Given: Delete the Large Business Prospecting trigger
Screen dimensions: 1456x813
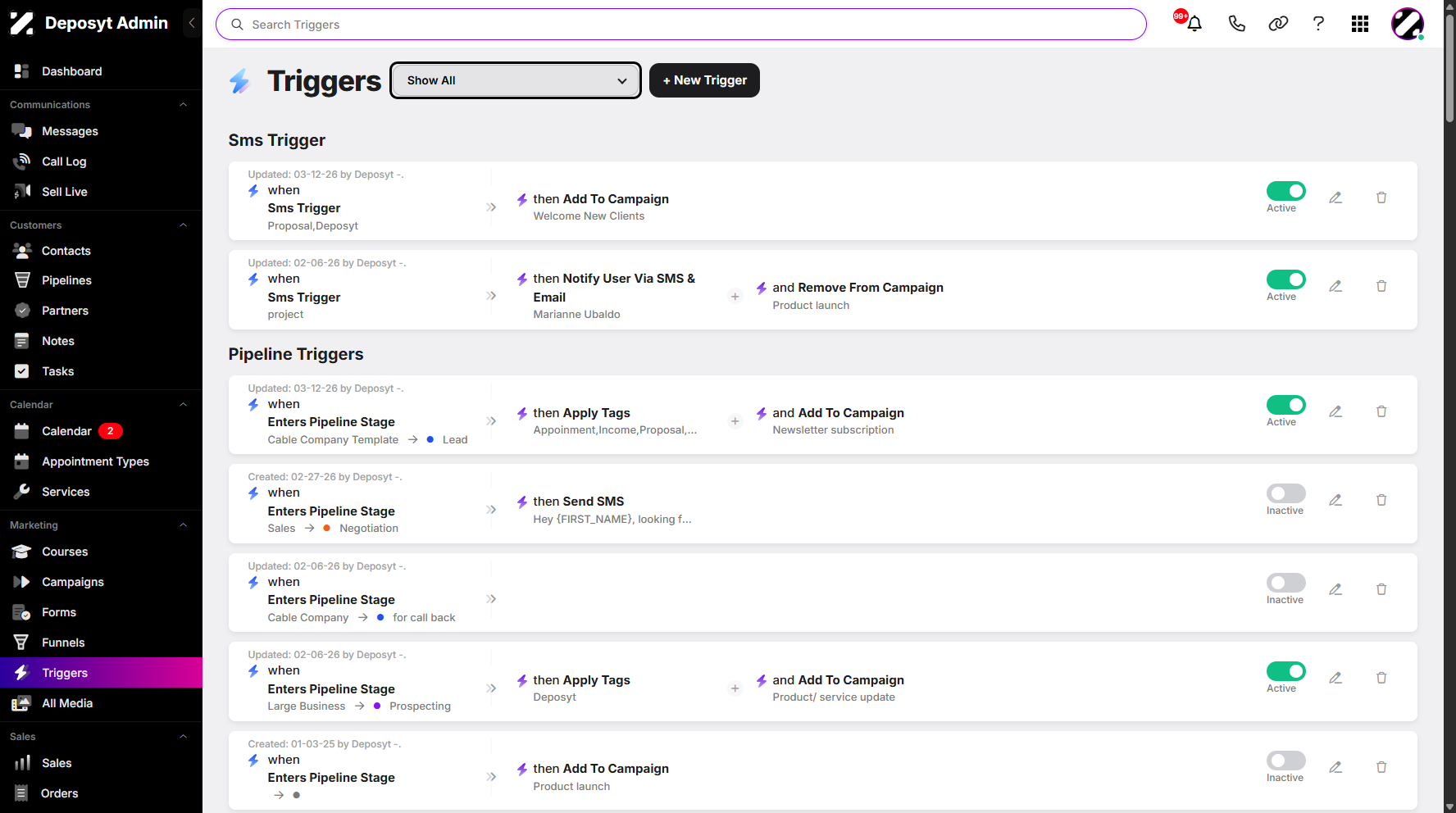Looking at the screenshot, I should tap(1381, 678).
